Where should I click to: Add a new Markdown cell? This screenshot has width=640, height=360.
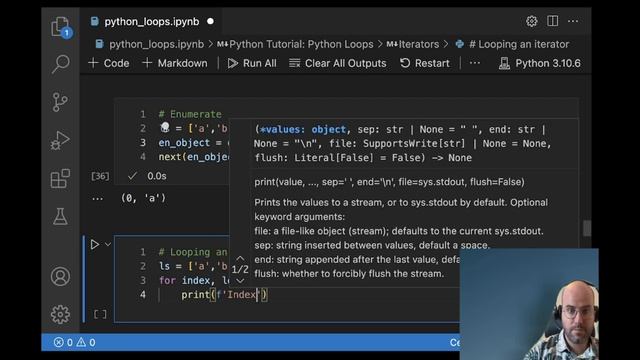click(175, 63)
